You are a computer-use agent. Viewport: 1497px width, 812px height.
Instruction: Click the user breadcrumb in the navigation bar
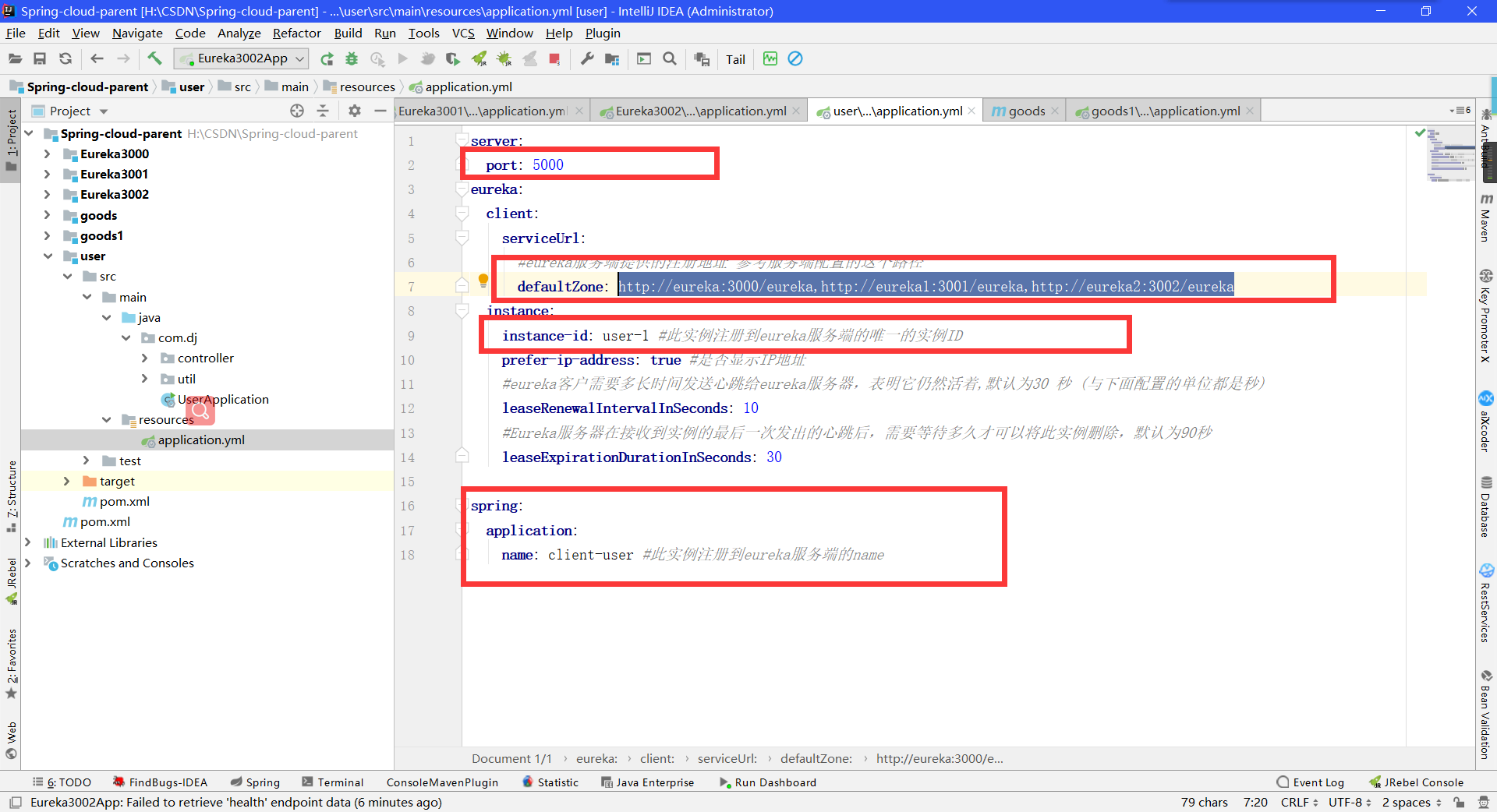click(183, 86)
